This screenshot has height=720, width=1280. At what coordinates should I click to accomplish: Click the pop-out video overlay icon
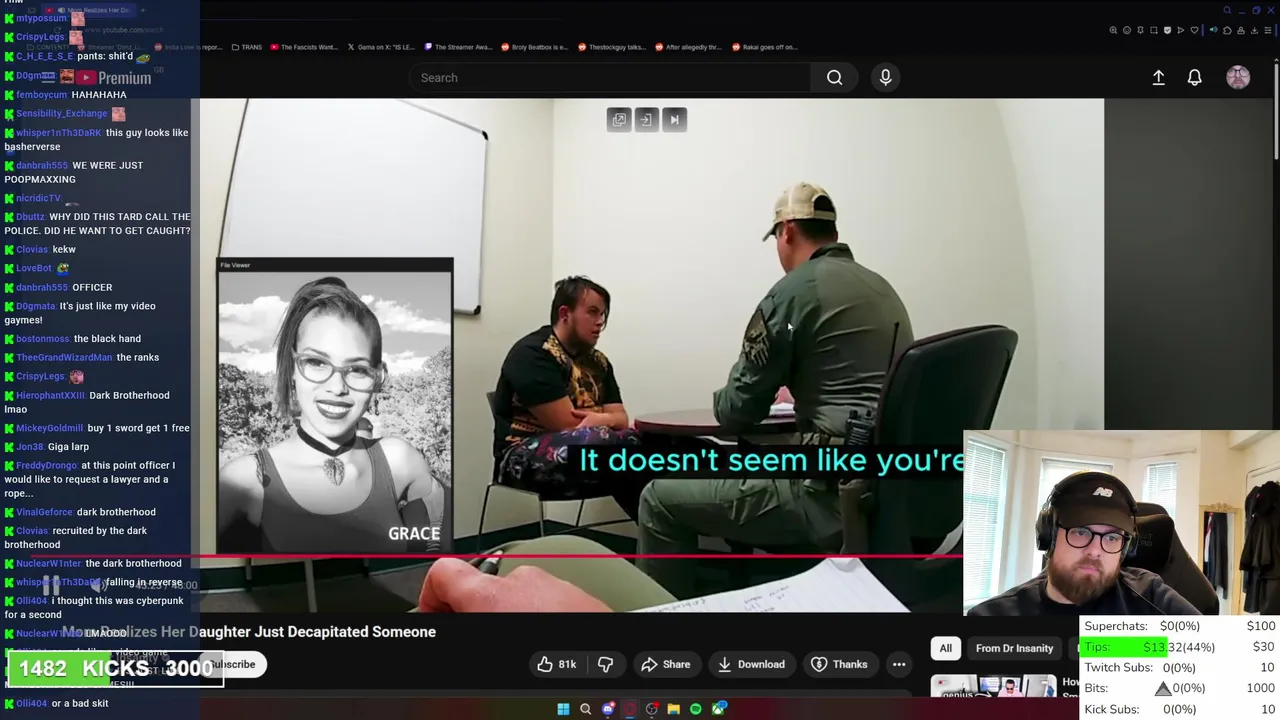(x=619, y=120)
